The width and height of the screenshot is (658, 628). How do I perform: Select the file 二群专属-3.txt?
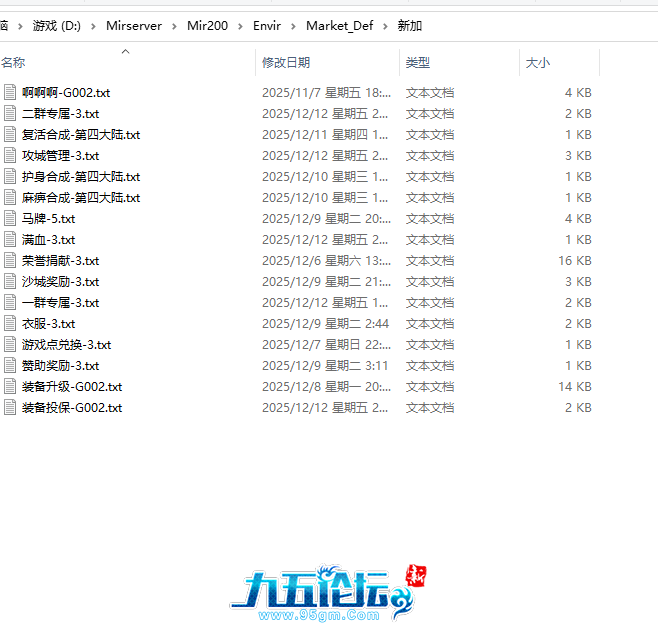pos(60,113)
